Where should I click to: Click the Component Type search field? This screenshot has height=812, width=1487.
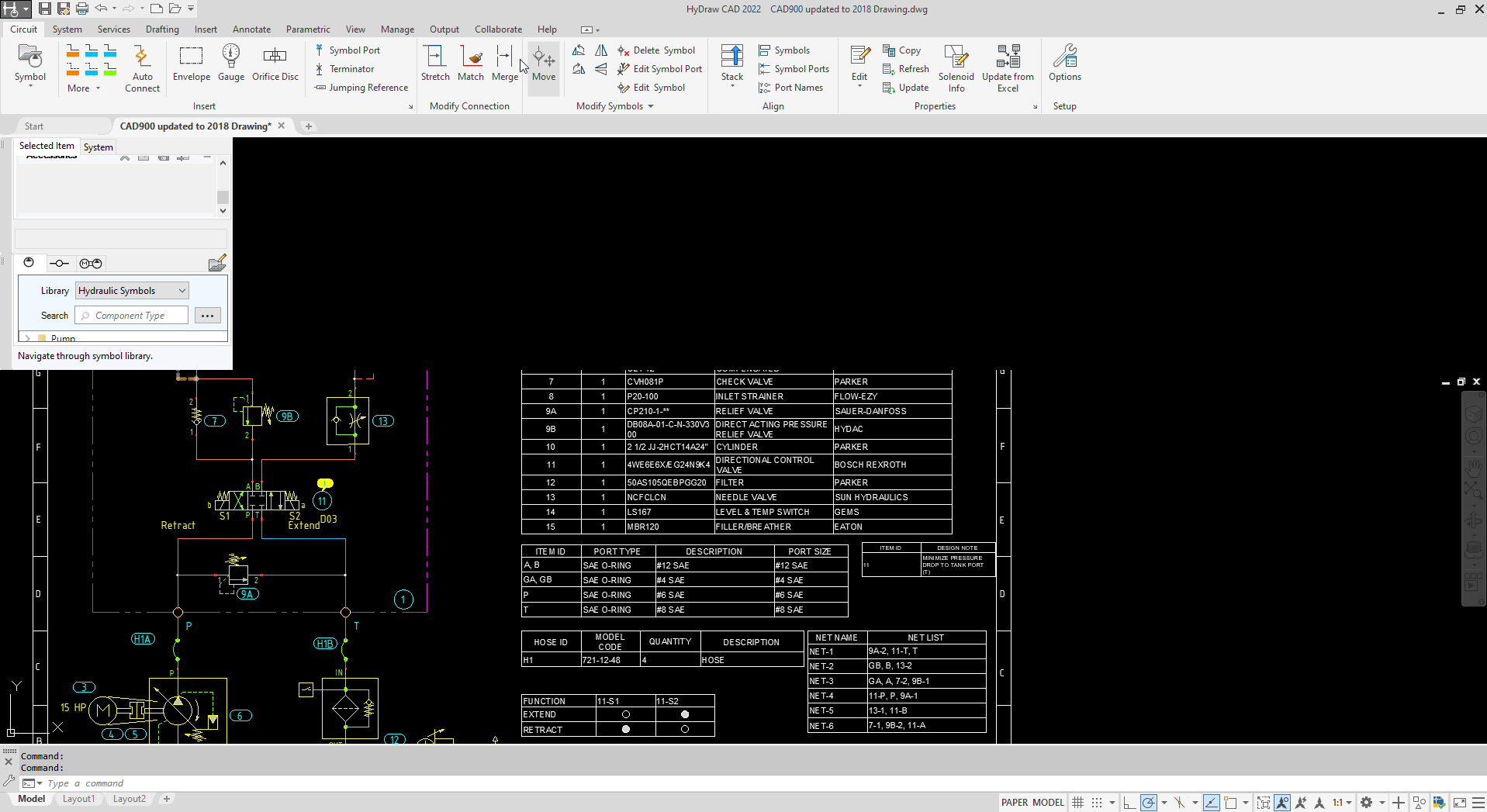tap(132, 316)
